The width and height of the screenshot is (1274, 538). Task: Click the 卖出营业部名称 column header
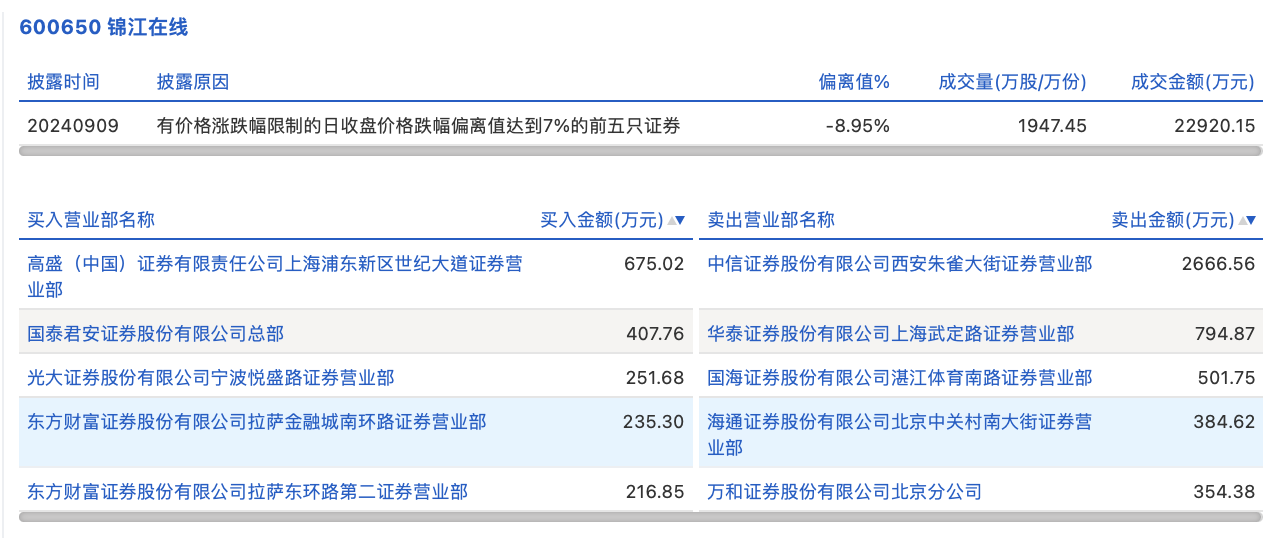coord(771,220)
